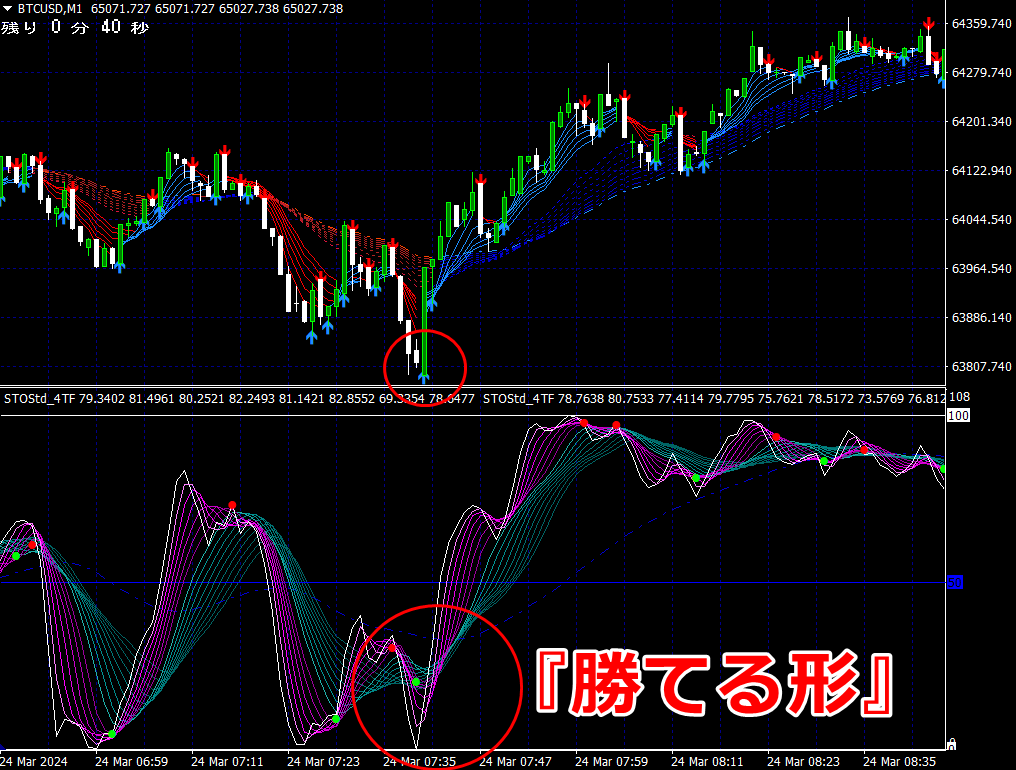Click the blue 50 level label
1016x770 pixels.
click(954, 583)
